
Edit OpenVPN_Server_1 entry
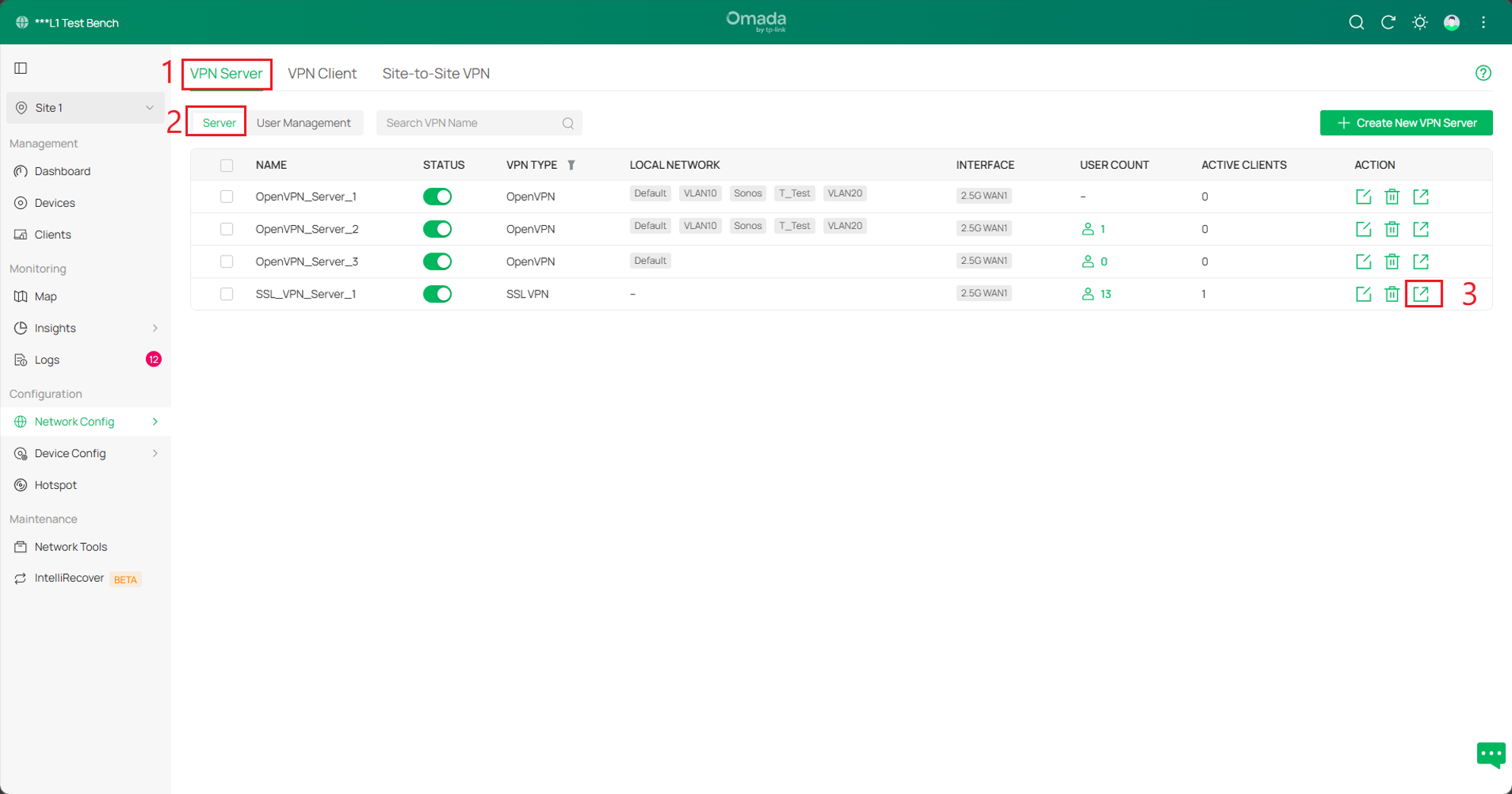pyautogui.click(x=1364, y=197)
